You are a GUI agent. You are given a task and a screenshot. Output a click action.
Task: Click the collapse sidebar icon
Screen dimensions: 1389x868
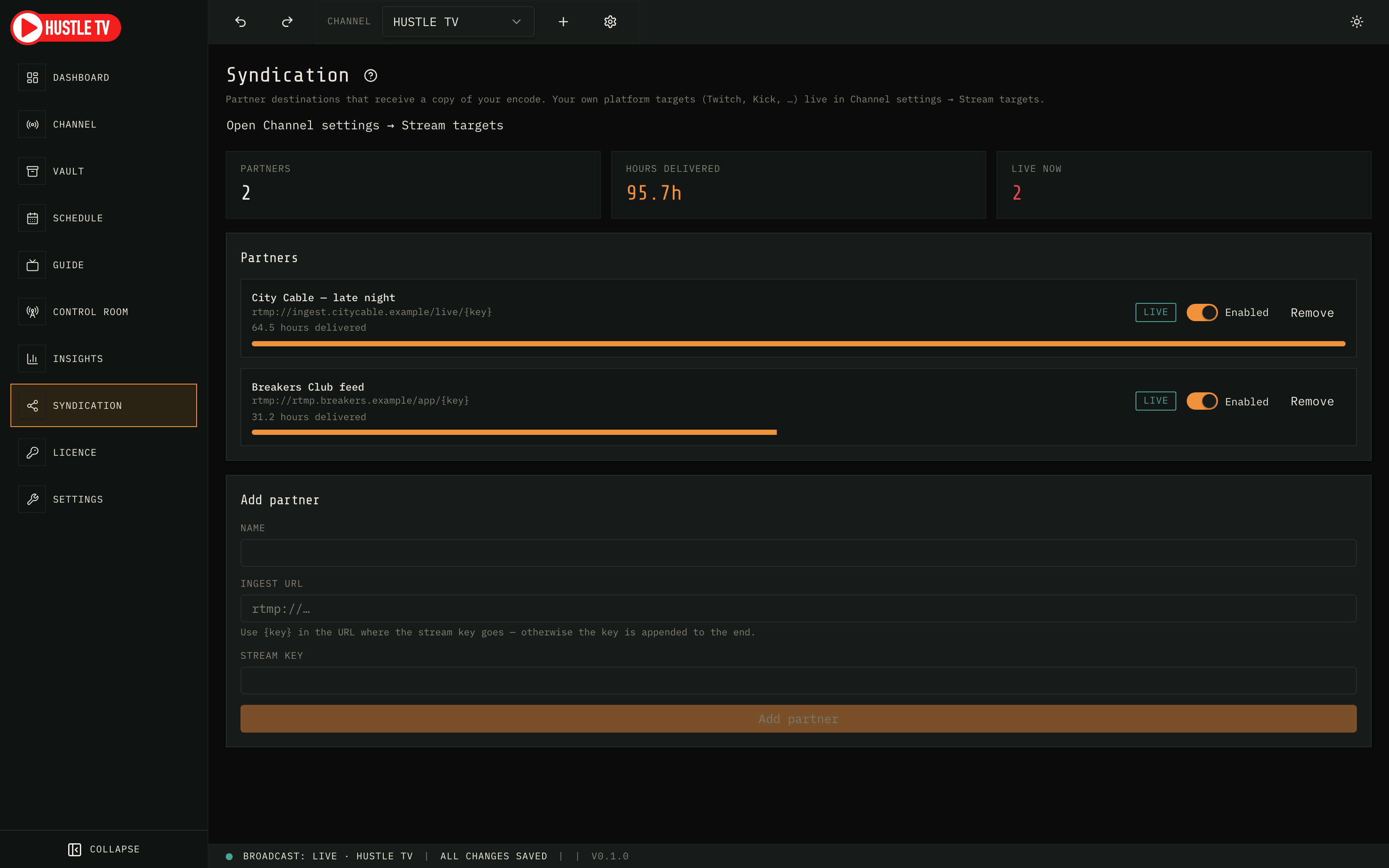point(75,849)
